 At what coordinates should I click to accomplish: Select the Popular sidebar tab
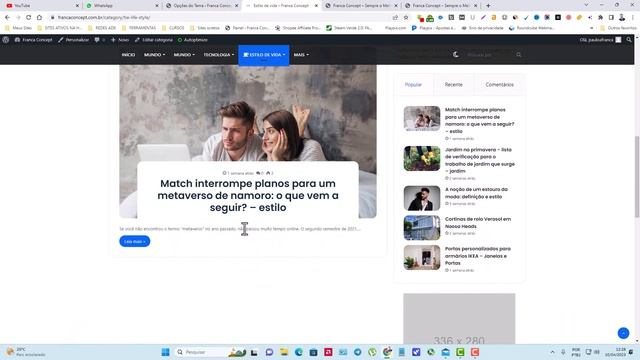pos(413,84)
